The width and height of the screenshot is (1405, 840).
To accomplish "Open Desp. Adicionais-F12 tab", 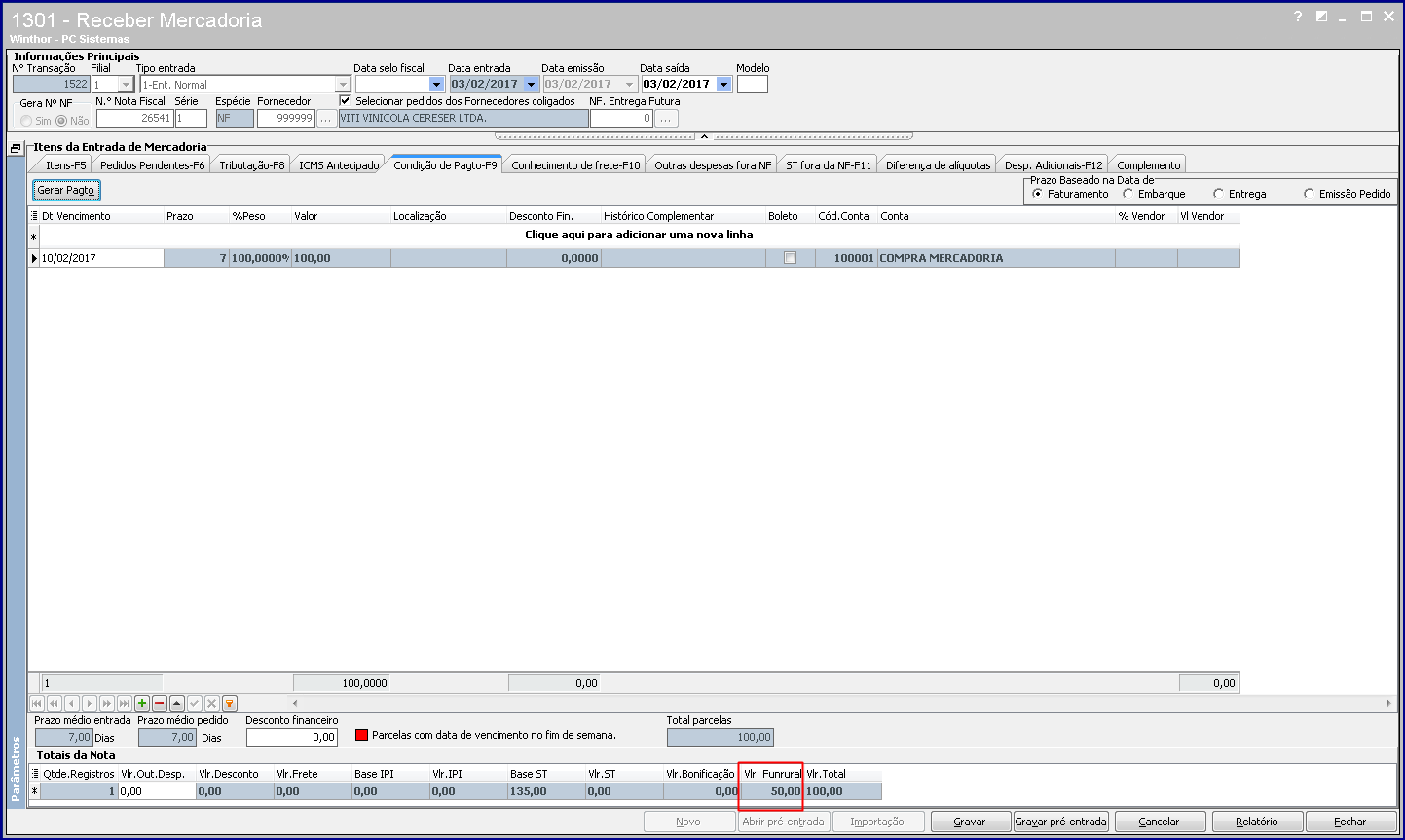I will click(x=1054, y=165).
